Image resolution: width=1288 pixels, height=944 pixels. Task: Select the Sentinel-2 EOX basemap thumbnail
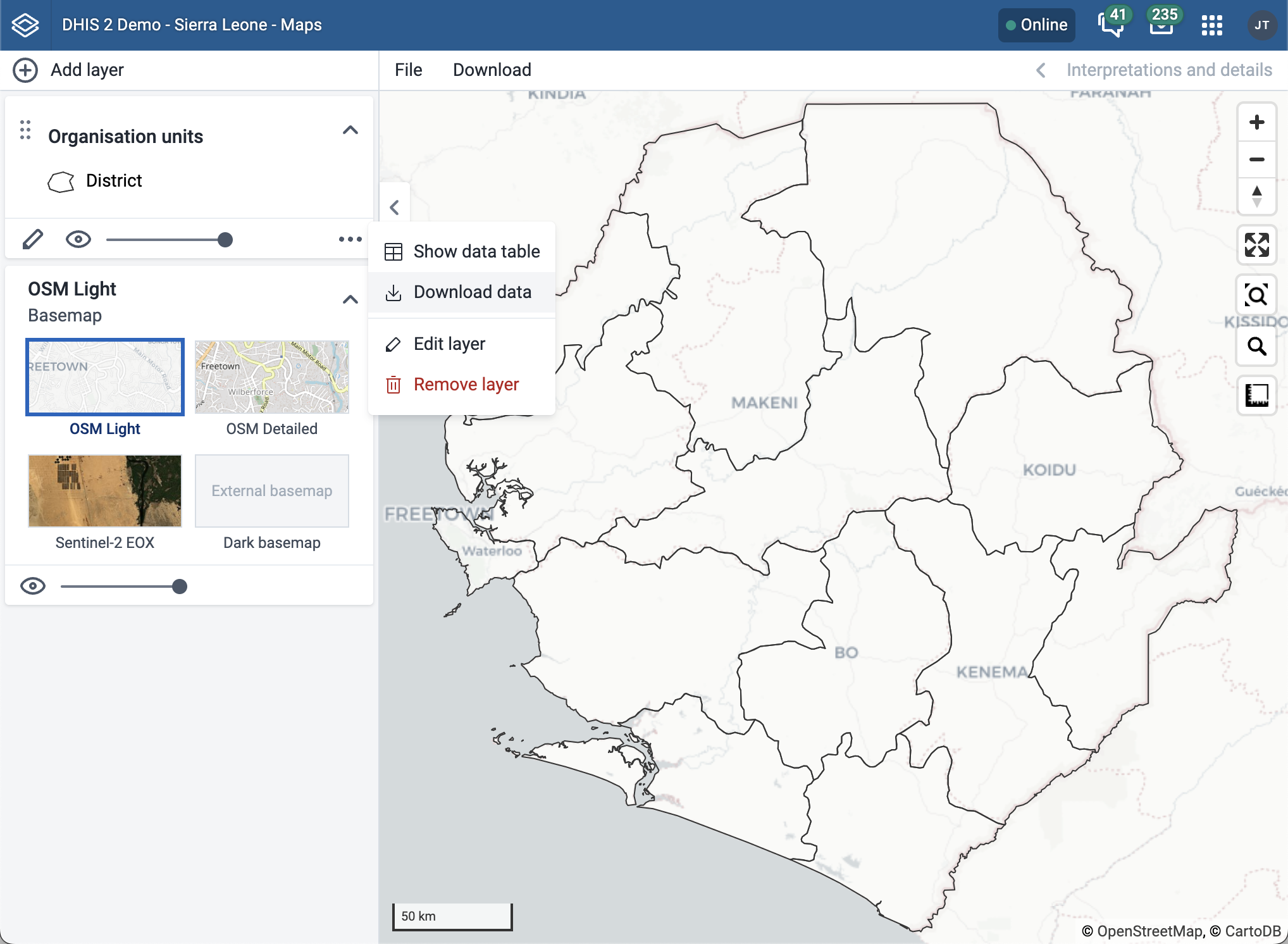104,491
